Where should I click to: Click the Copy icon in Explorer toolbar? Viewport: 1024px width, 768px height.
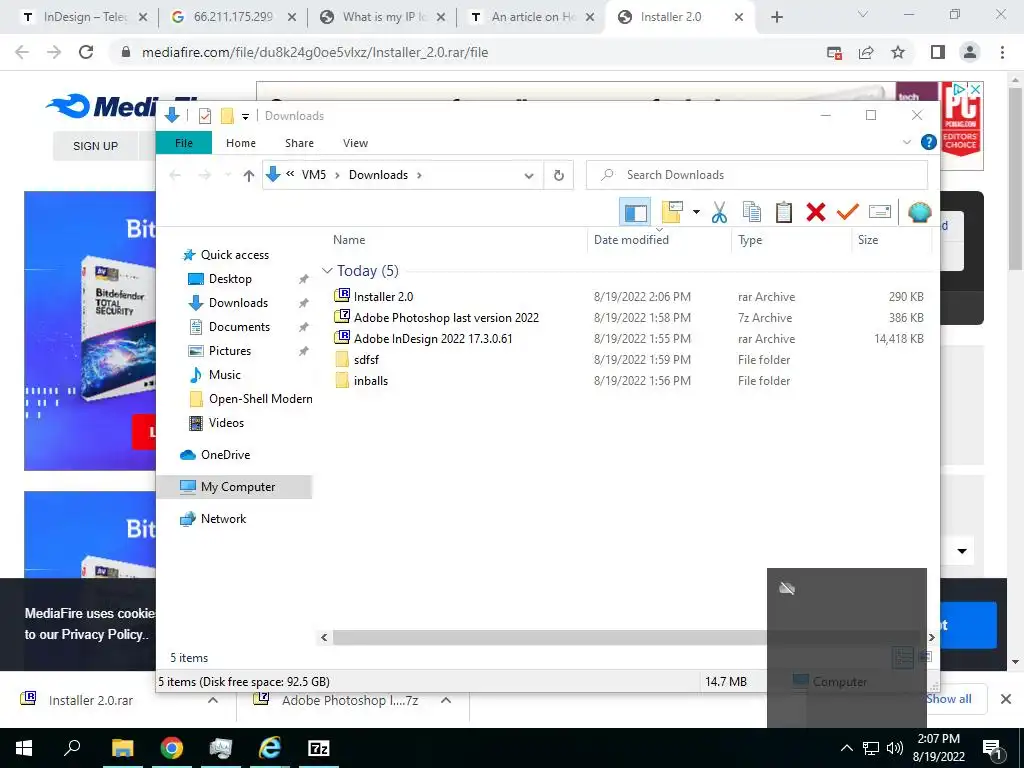[752, 212]
